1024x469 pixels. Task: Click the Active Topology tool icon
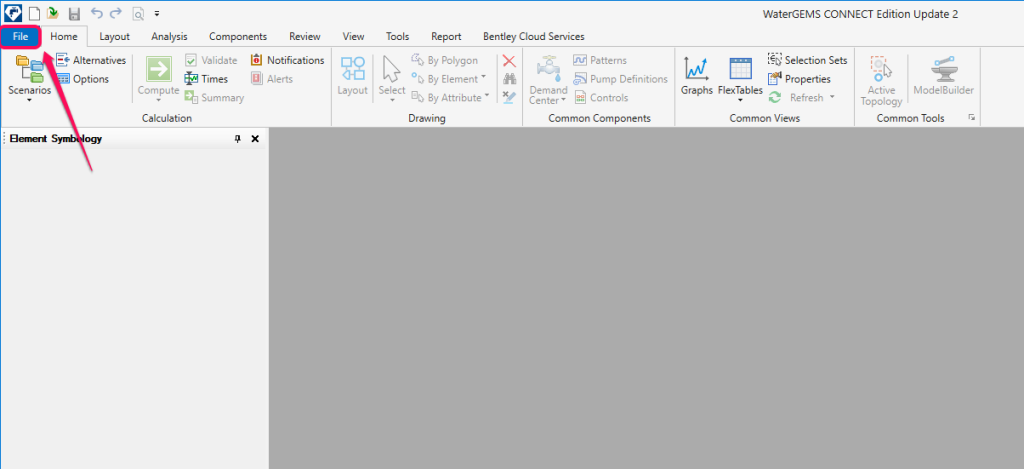[881, 69]
